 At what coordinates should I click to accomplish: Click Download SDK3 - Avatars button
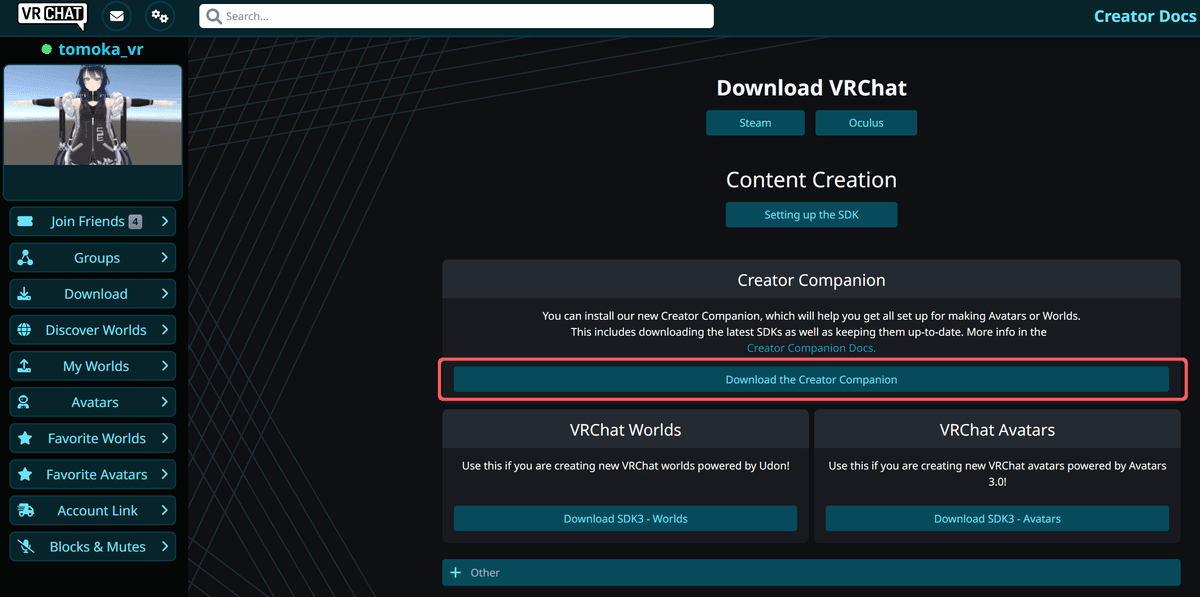(997, 518)
